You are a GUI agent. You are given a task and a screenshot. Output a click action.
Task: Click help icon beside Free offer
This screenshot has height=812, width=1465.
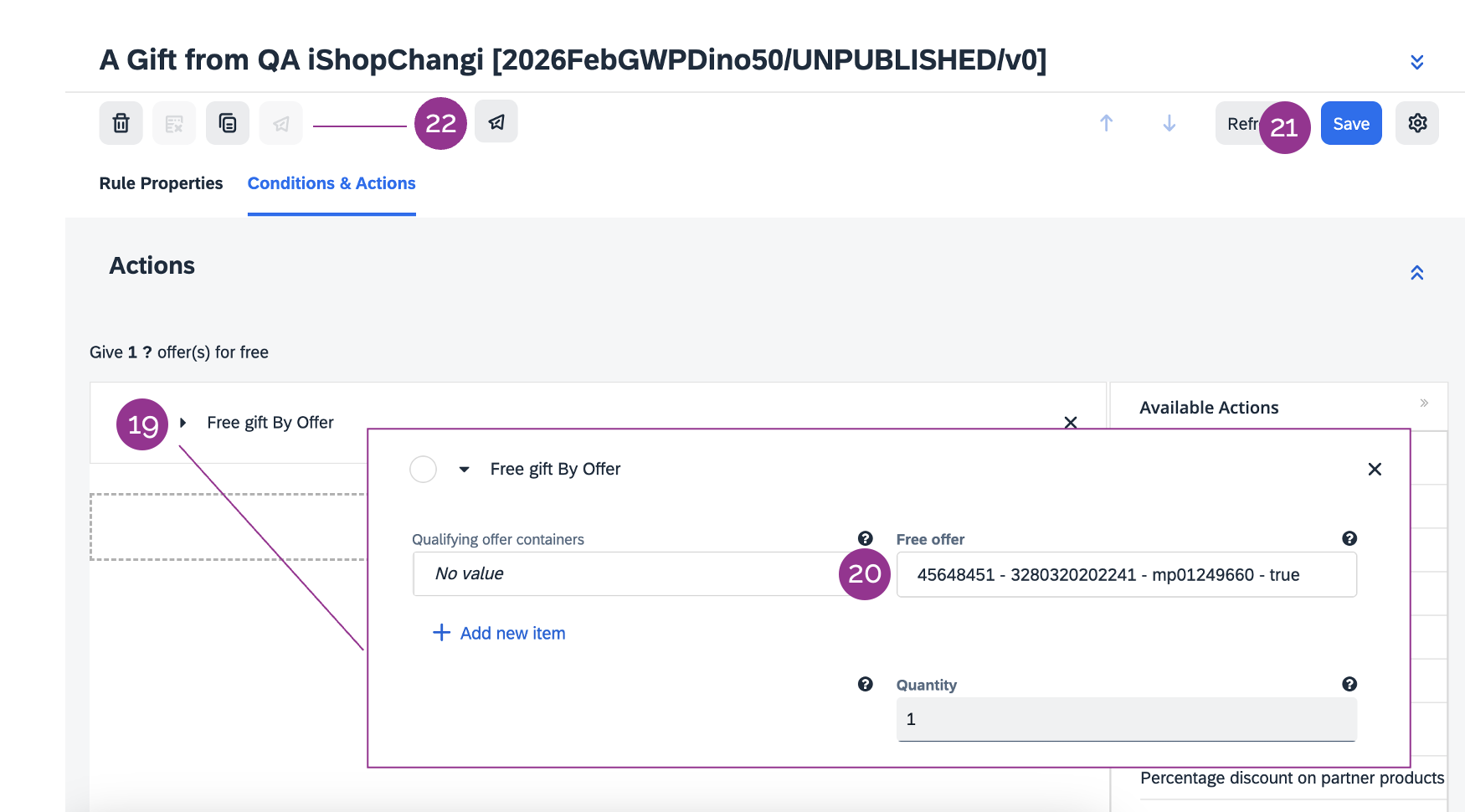tap(1349, 538)
